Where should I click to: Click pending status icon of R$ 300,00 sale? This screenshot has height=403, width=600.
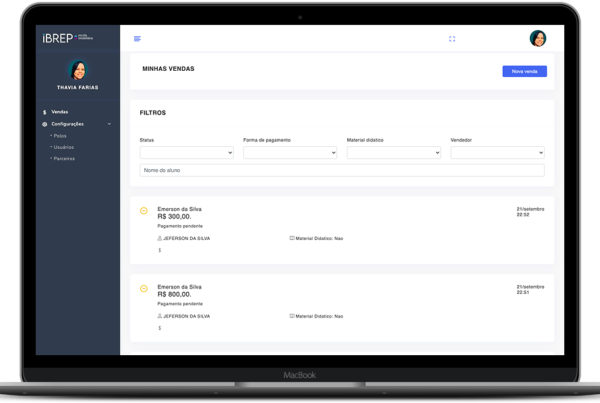pyautogui.click(x=144, y=210)
